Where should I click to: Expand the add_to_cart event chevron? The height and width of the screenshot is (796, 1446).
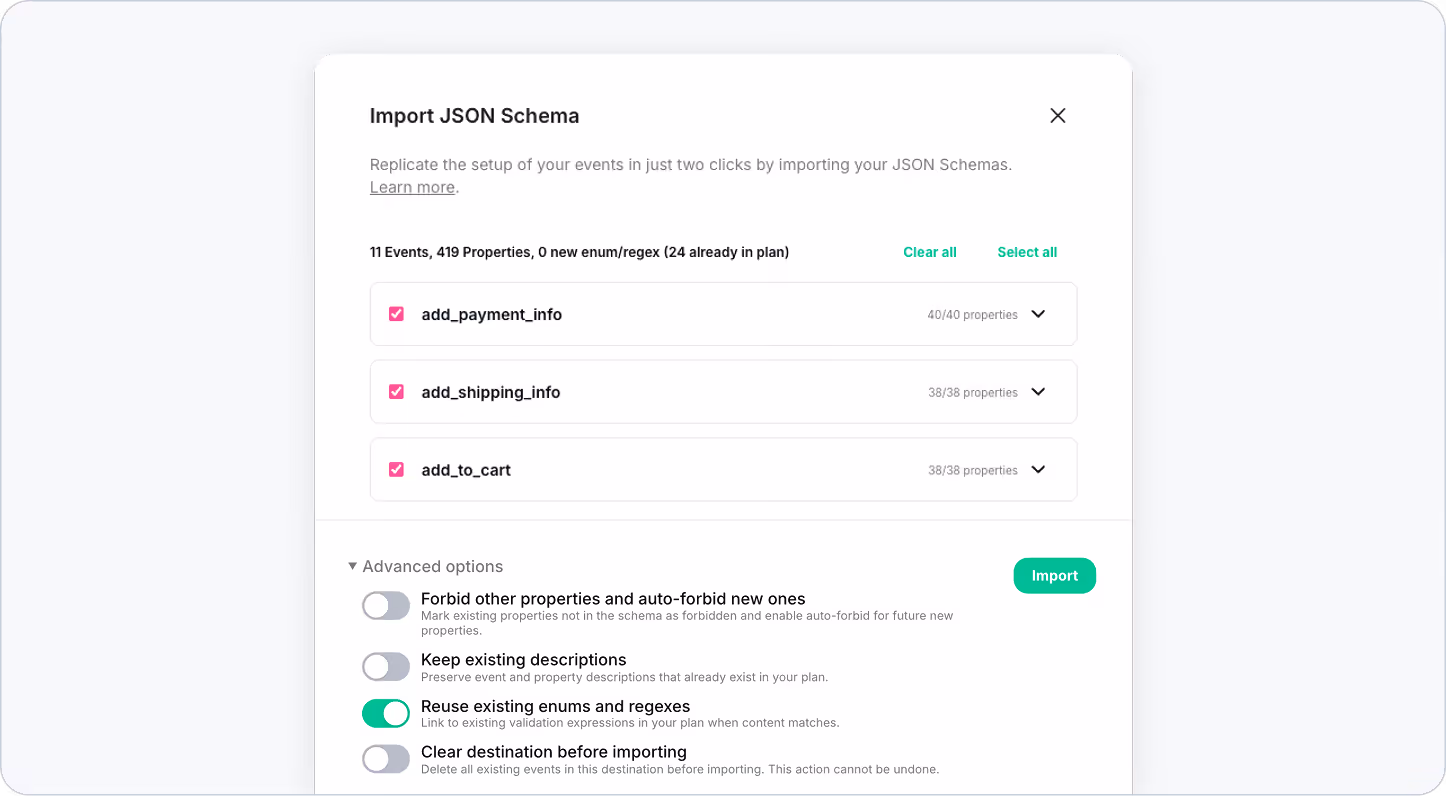click(x=1038, y=470)
